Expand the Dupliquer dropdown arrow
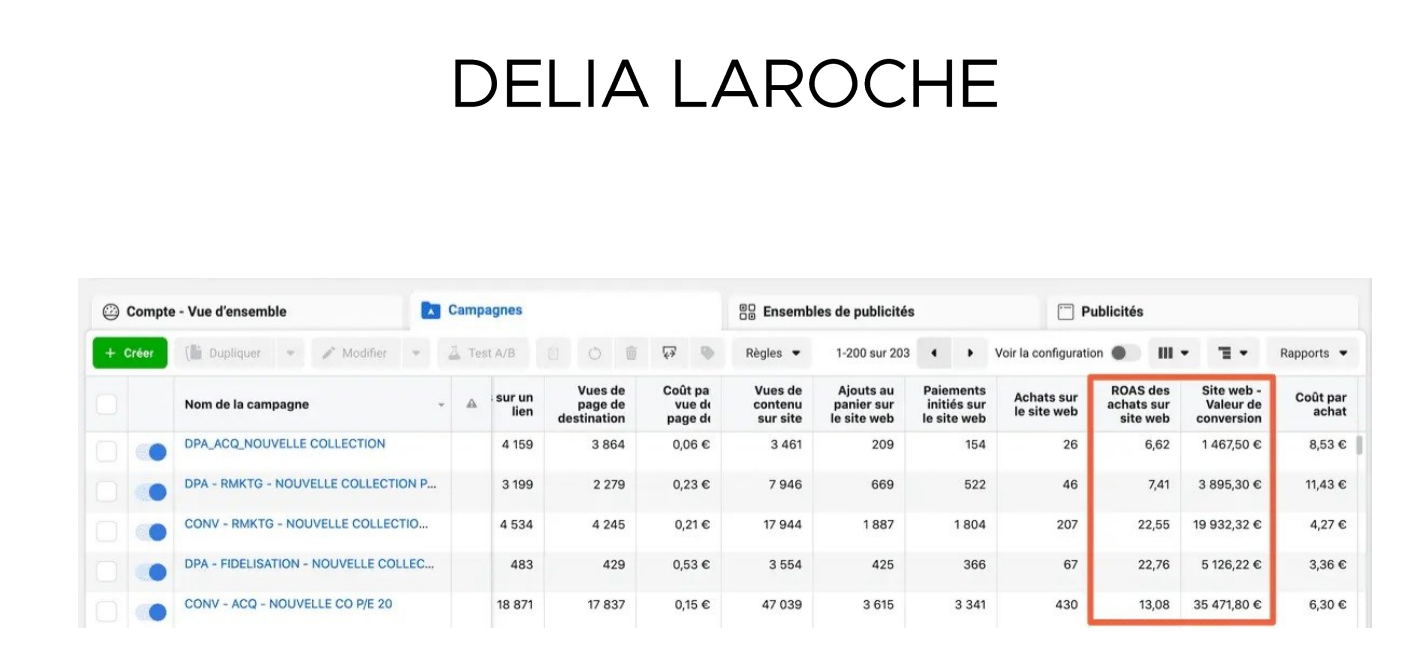 click(x=290, y=353)
